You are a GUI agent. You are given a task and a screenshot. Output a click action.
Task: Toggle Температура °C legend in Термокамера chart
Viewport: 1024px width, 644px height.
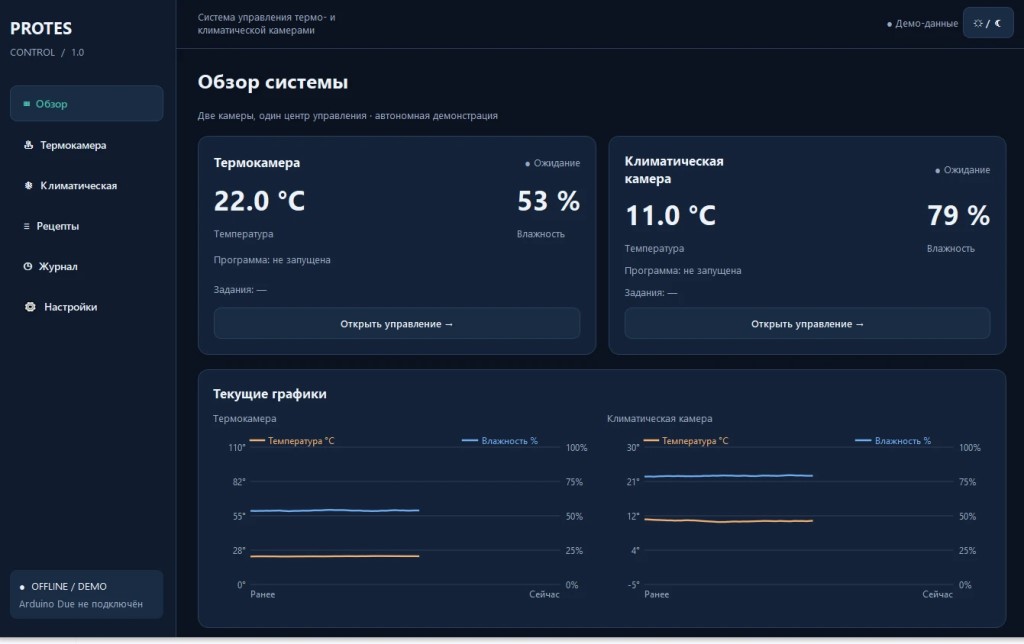tap(292, 441)
